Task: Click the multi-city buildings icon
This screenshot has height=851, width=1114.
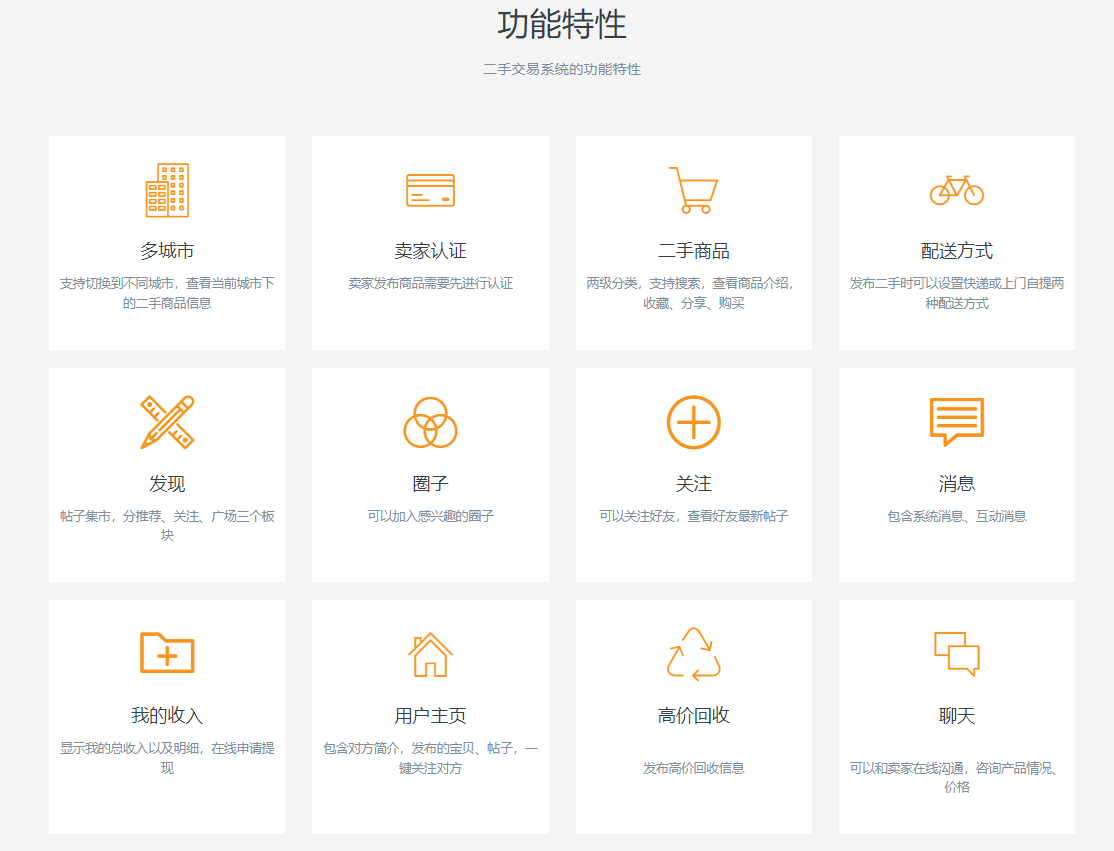Action: tap(167, 190)
